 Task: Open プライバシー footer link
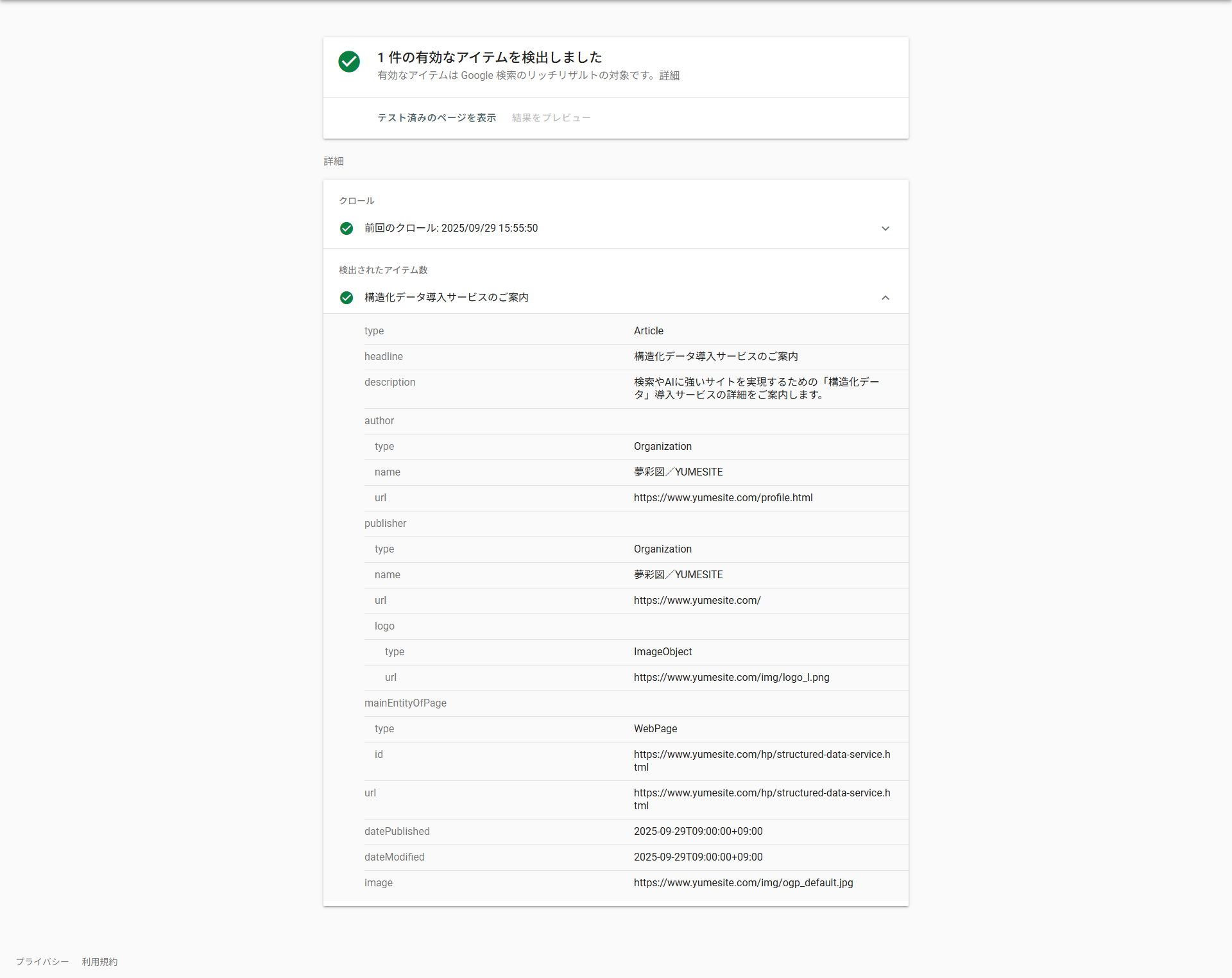pos(42,961)
